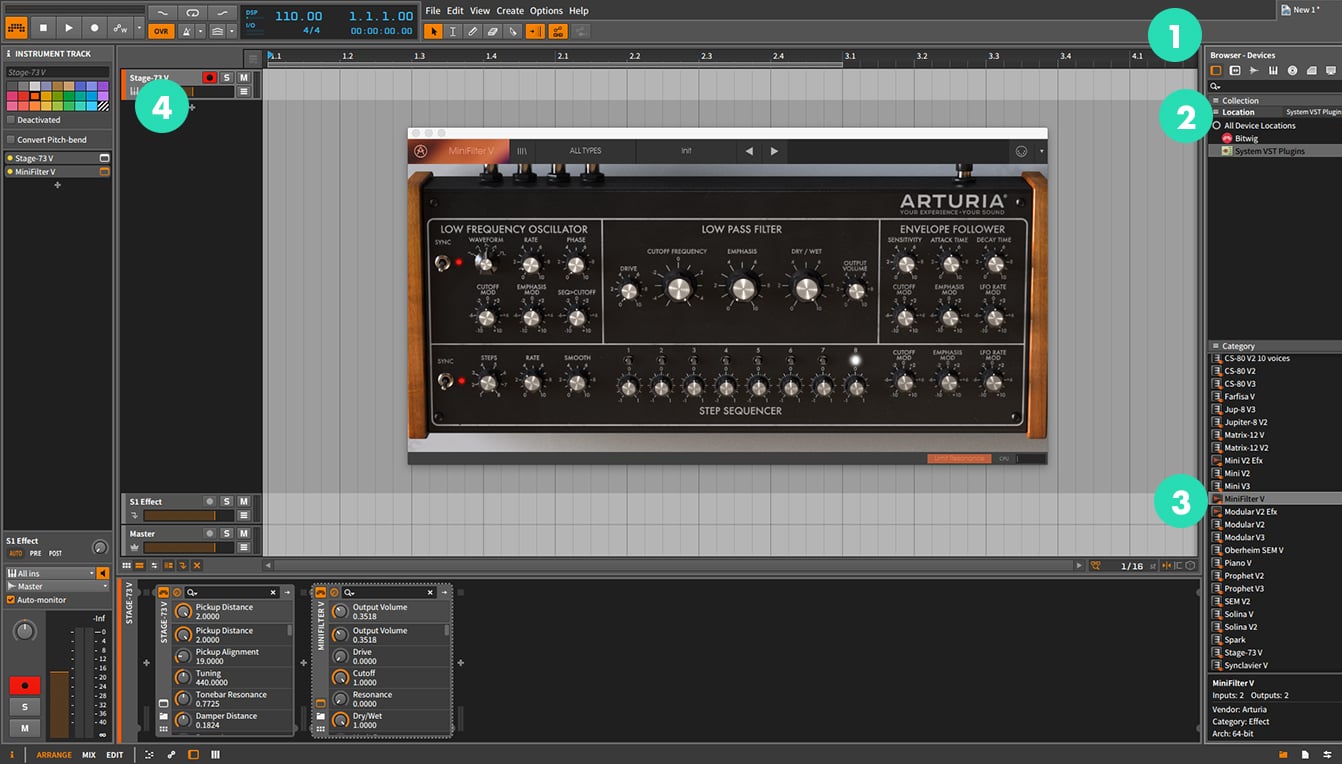Click the S1 Effect track volume slider
This screenshot has height=764, width=1342.
point(188,515)
